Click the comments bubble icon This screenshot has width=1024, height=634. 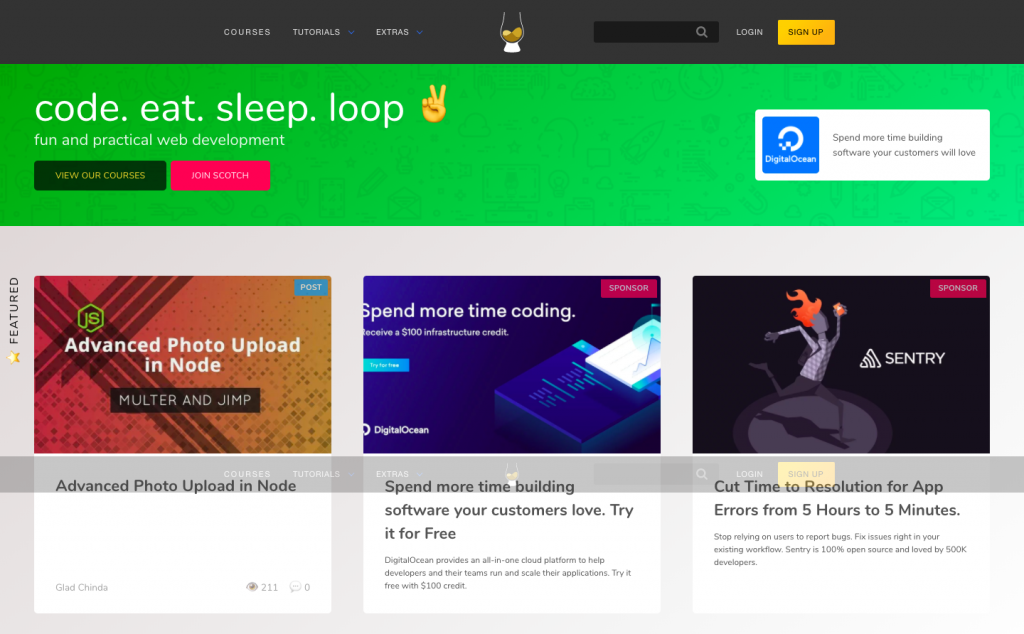[x=295, y=587]
